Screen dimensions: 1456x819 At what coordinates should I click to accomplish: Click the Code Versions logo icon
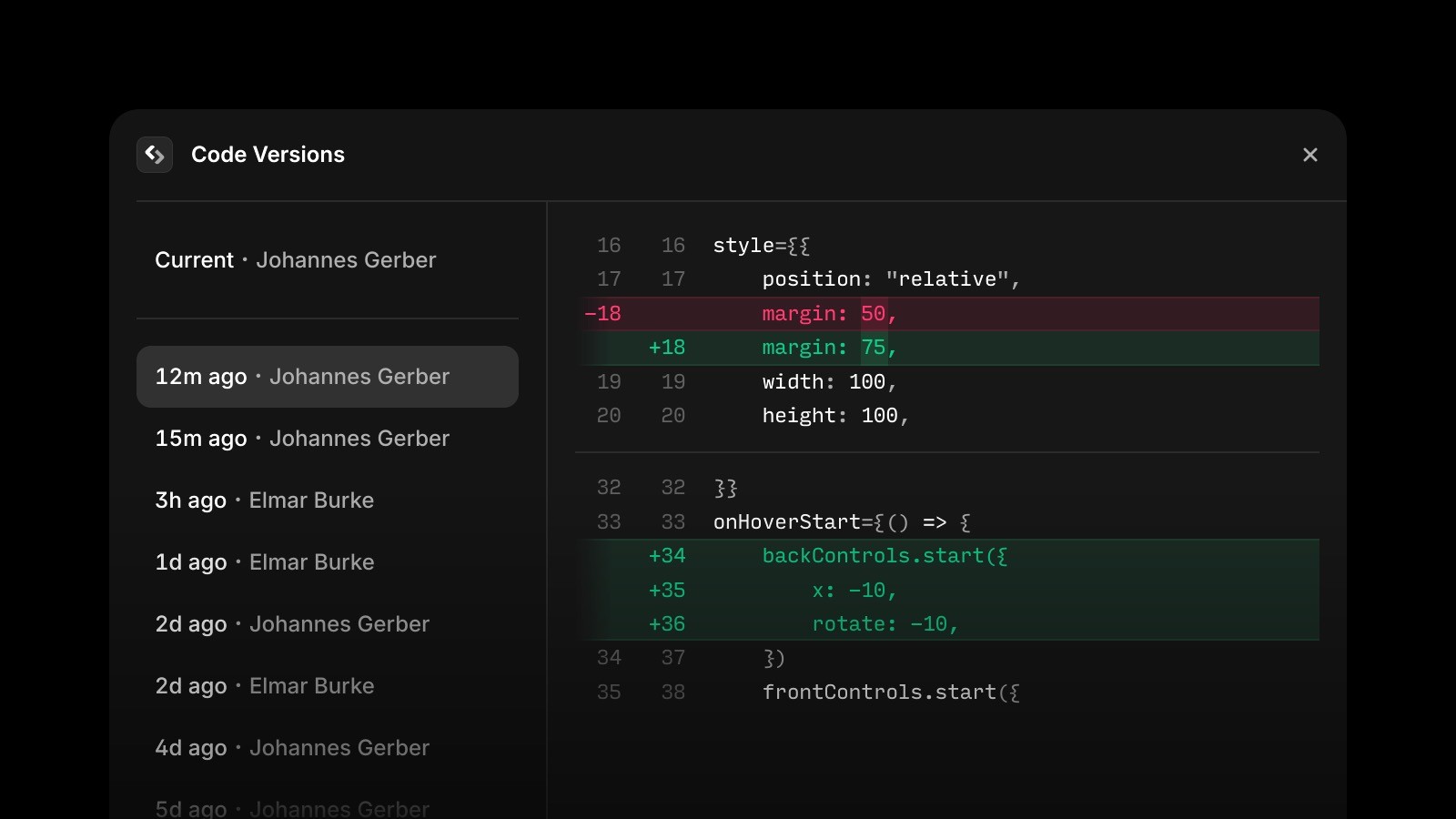point(155,155)
